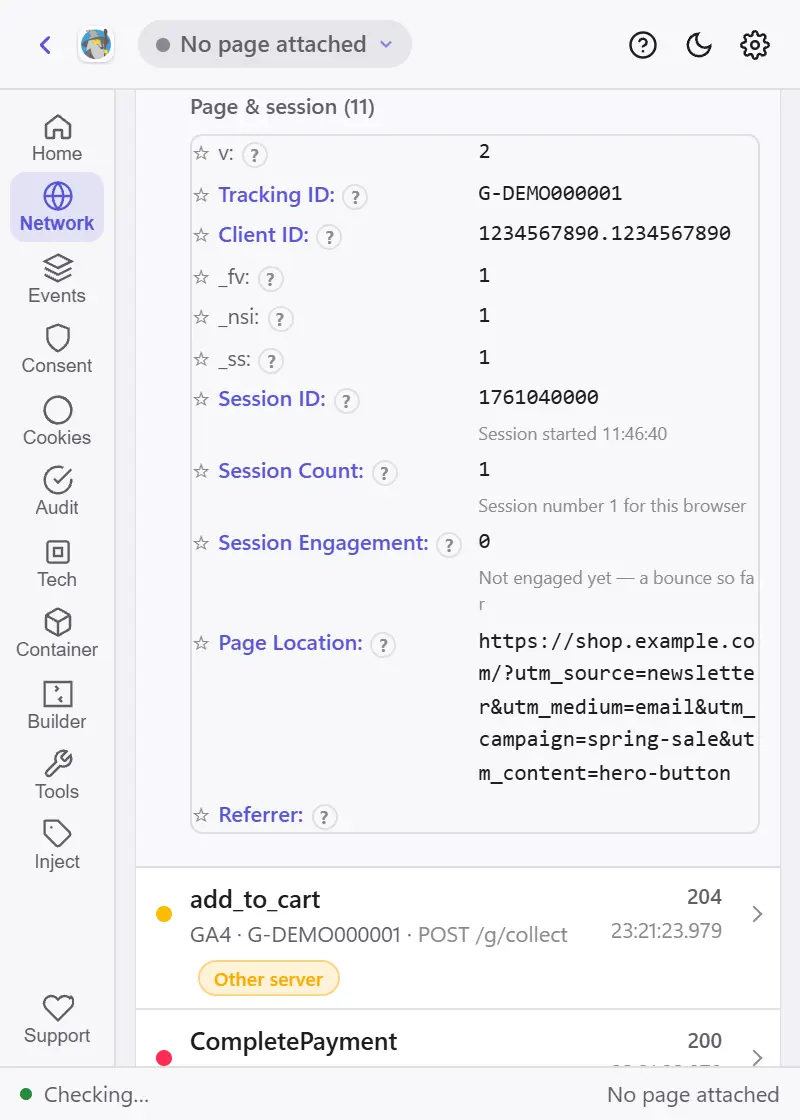This screenshot has height=1120, width=800.
Task: Show help for _ss
Action: tap(271, 361)
